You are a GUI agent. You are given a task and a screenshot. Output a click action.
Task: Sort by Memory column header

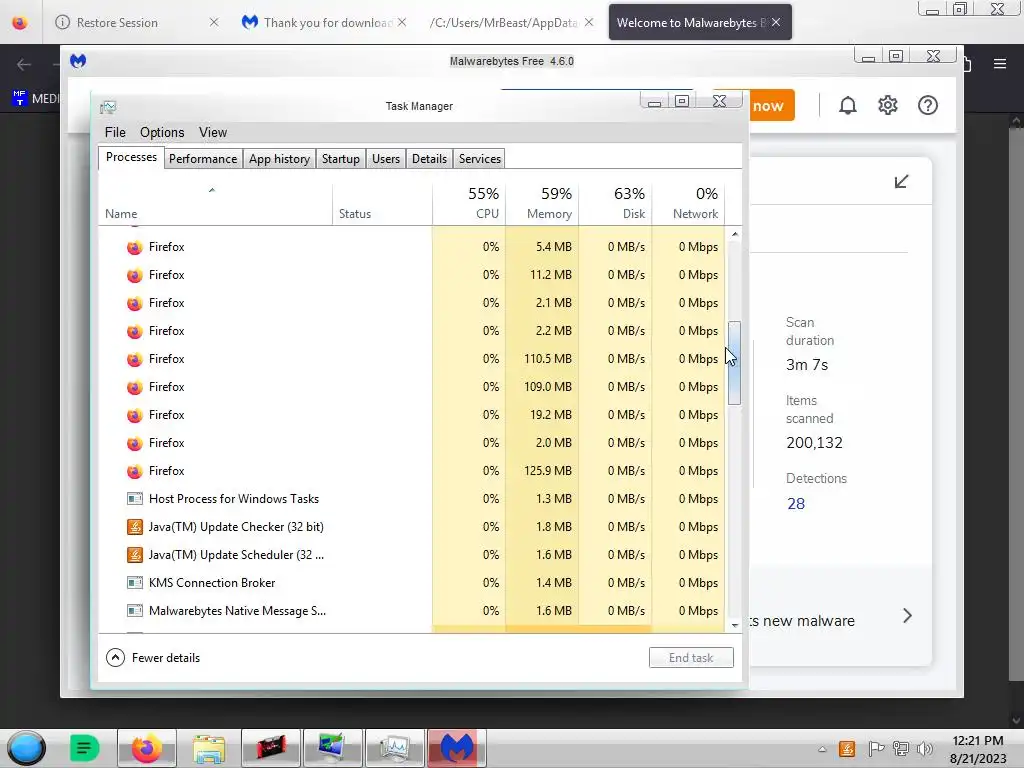(542, 204)
